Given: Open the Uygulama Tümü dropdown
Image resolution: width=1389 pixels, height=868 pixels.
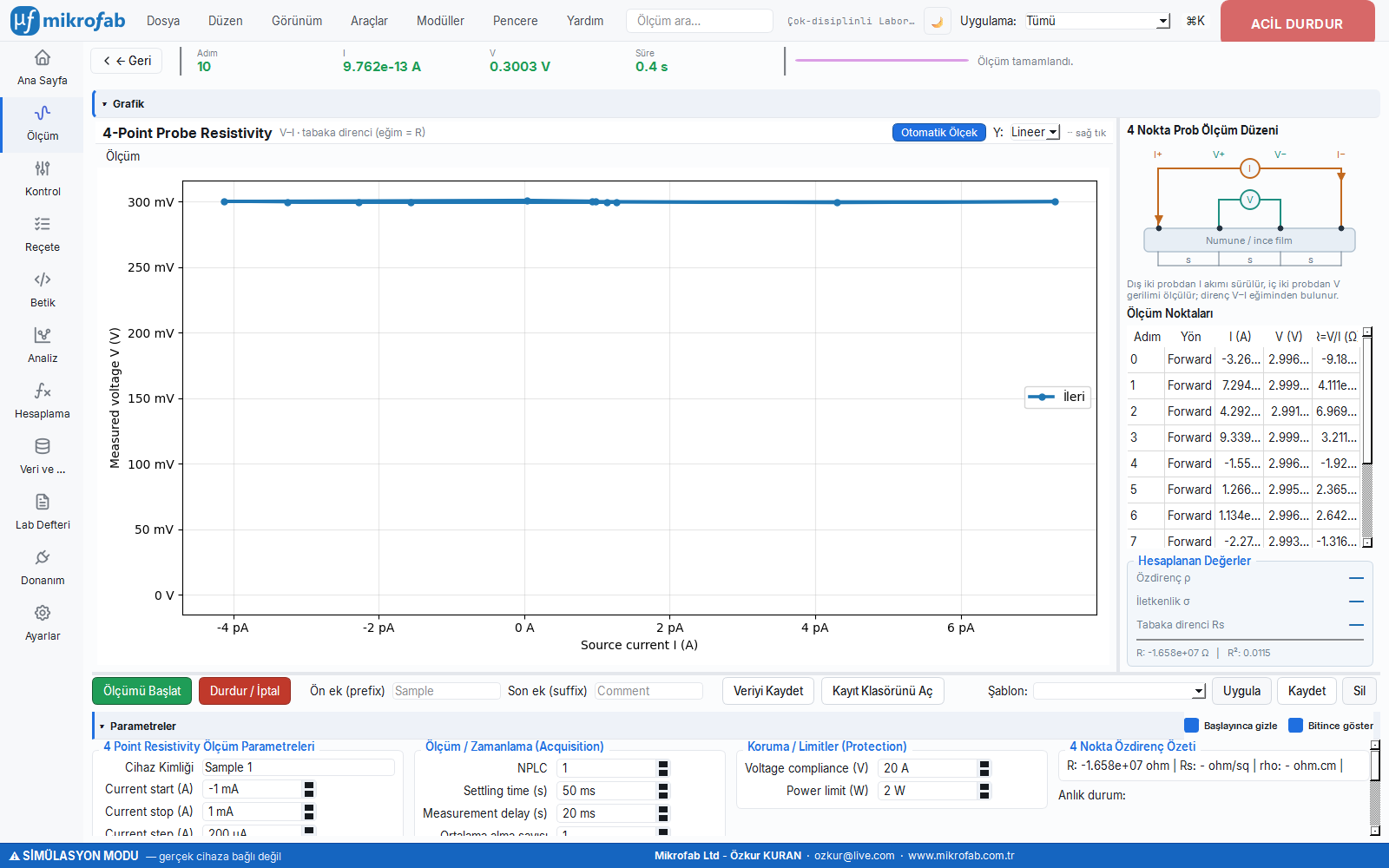Looking at the screenshot, I should coord(1097,21).
